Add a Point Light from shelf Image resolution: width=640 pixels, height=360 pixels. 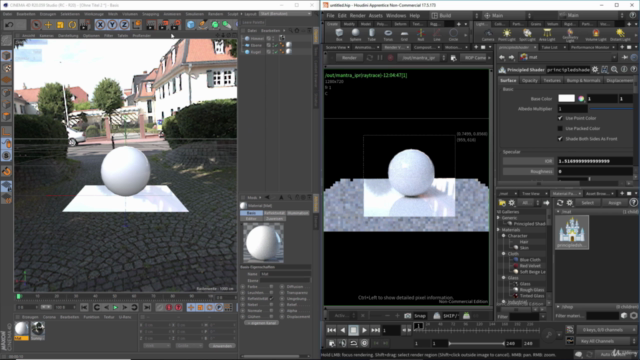coord(507,35)
